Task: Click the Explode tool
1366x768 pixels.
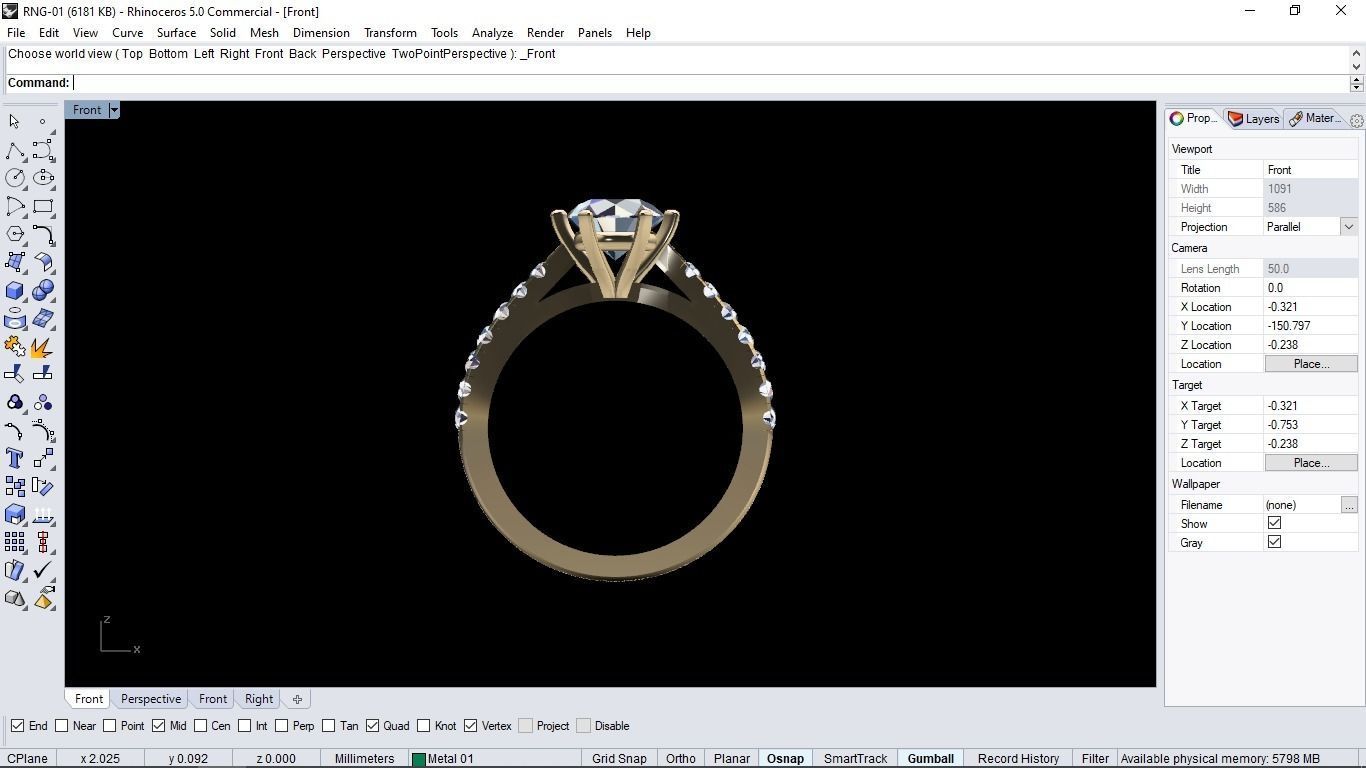Action: 43,346
